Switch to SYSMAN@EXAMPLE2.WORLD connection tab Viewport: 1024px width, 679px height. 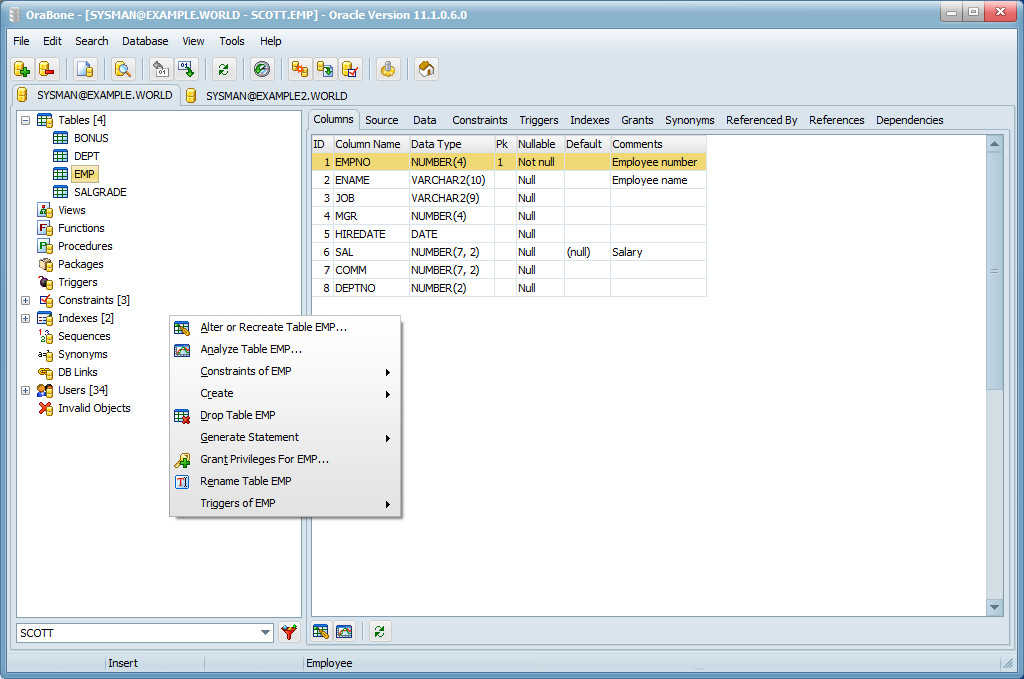click(267, 96)
